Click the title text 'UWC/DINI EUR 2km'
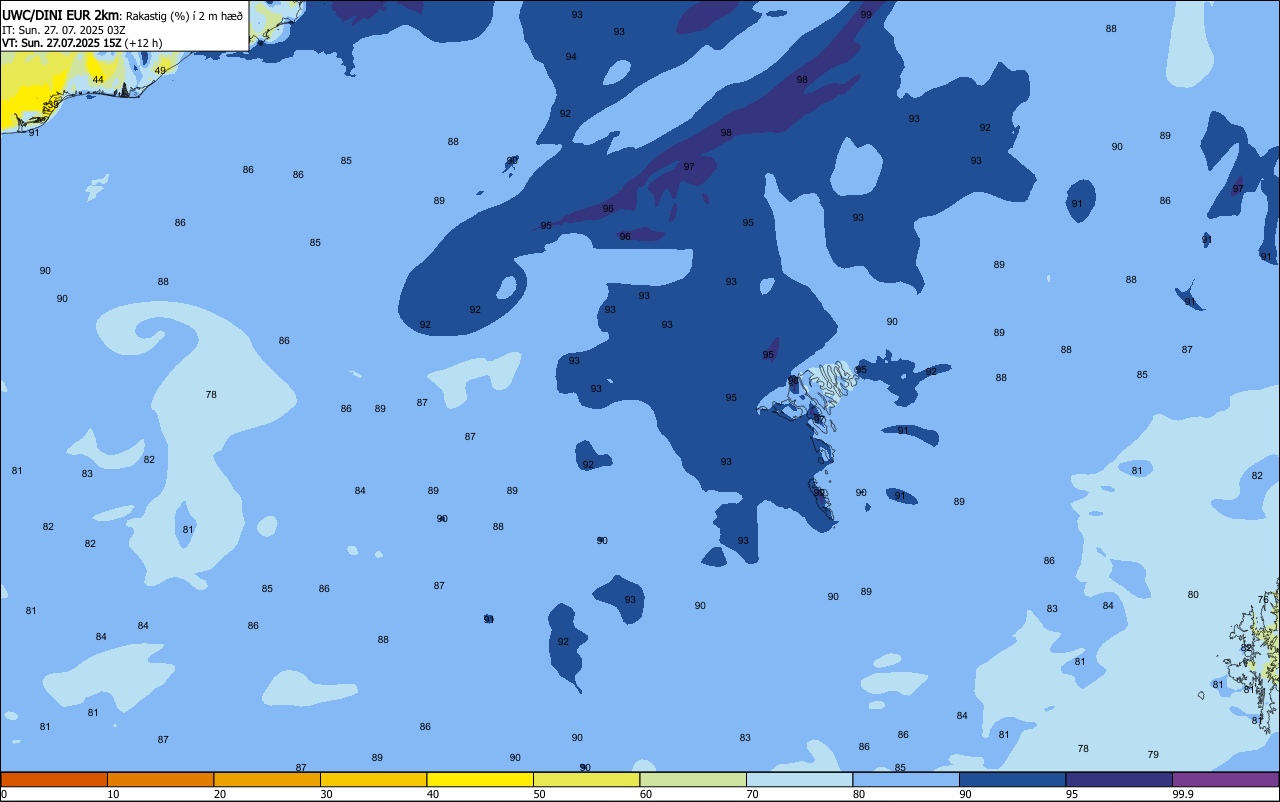1280x802 pixels. (x=61, y=15)
